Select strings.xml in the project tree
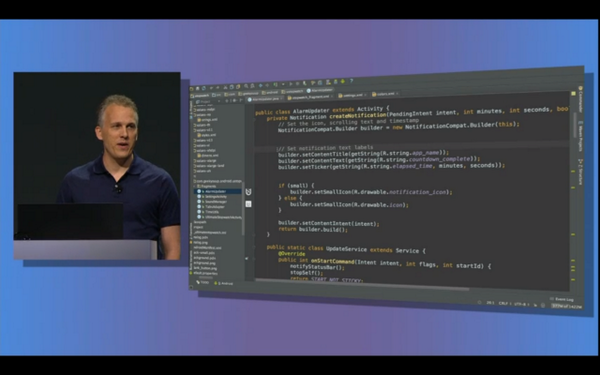This screenshot has height=375, width=600. pyautogui.click(x=207, y=120)
